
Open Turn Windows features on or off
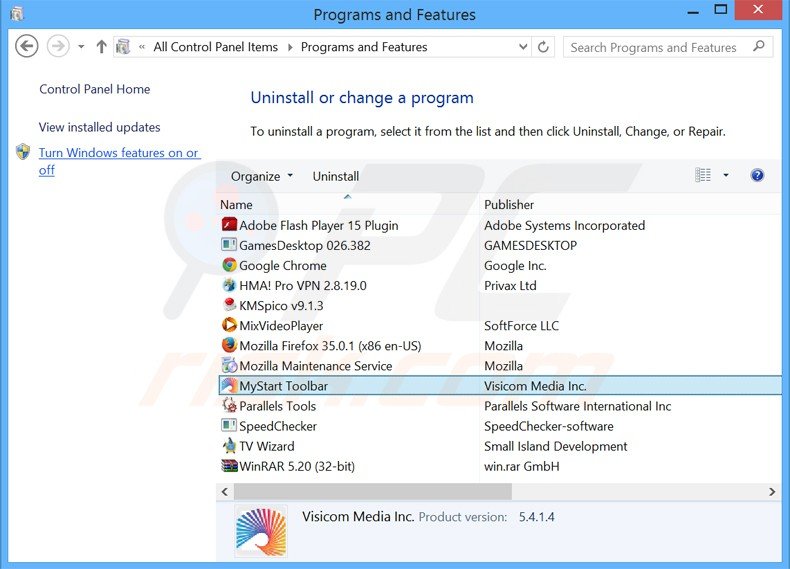tap(119, 161)
